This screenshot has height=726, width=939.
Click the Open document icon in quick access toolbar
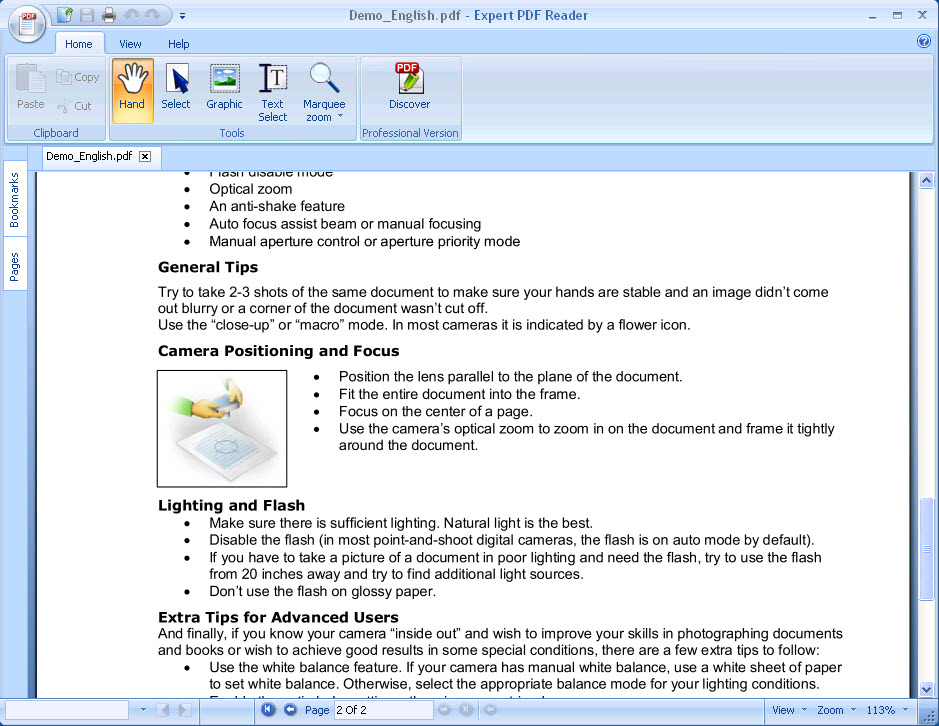[65, 15]
